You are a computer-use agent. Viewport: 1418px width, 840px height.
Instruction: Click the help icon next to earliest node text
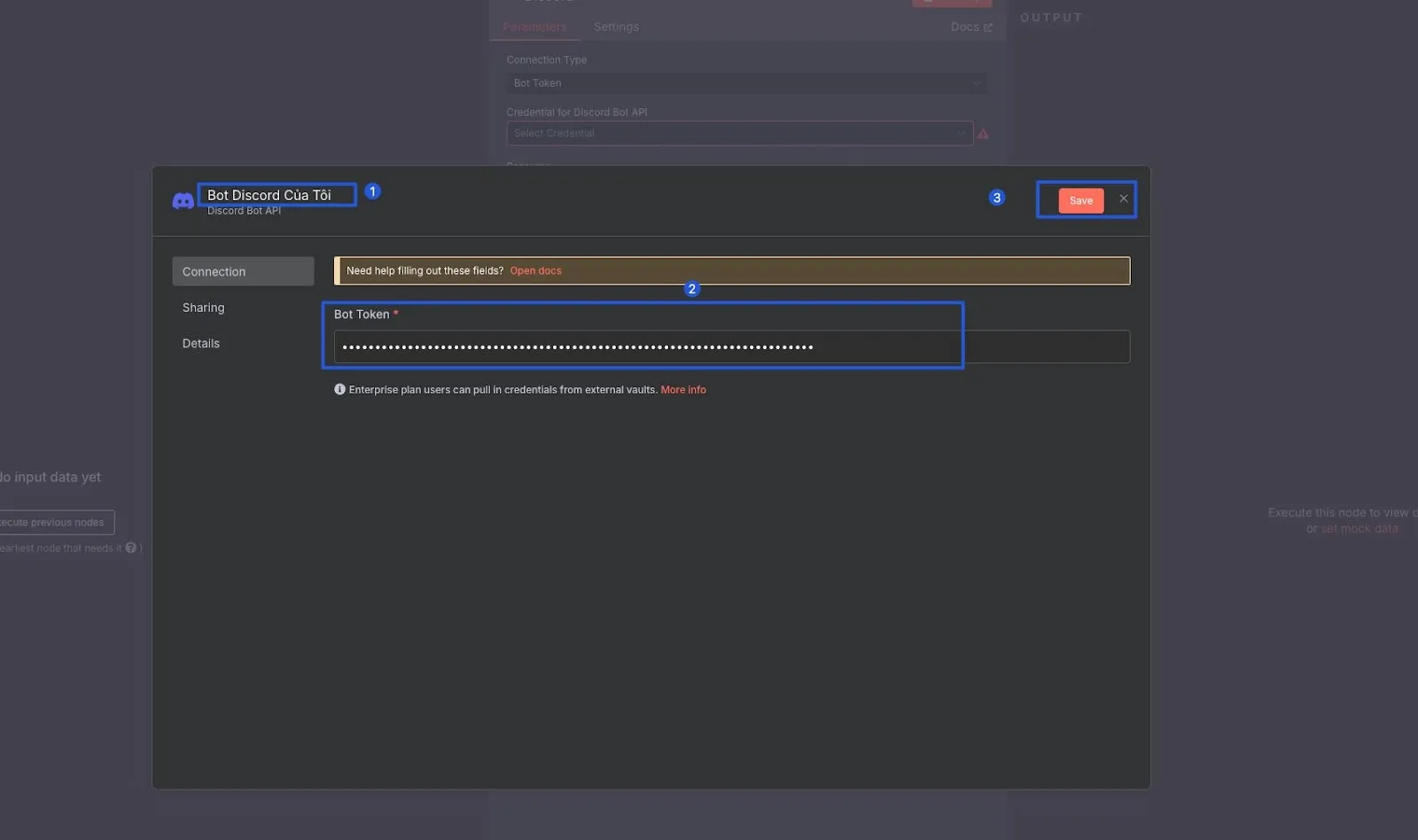130,548
